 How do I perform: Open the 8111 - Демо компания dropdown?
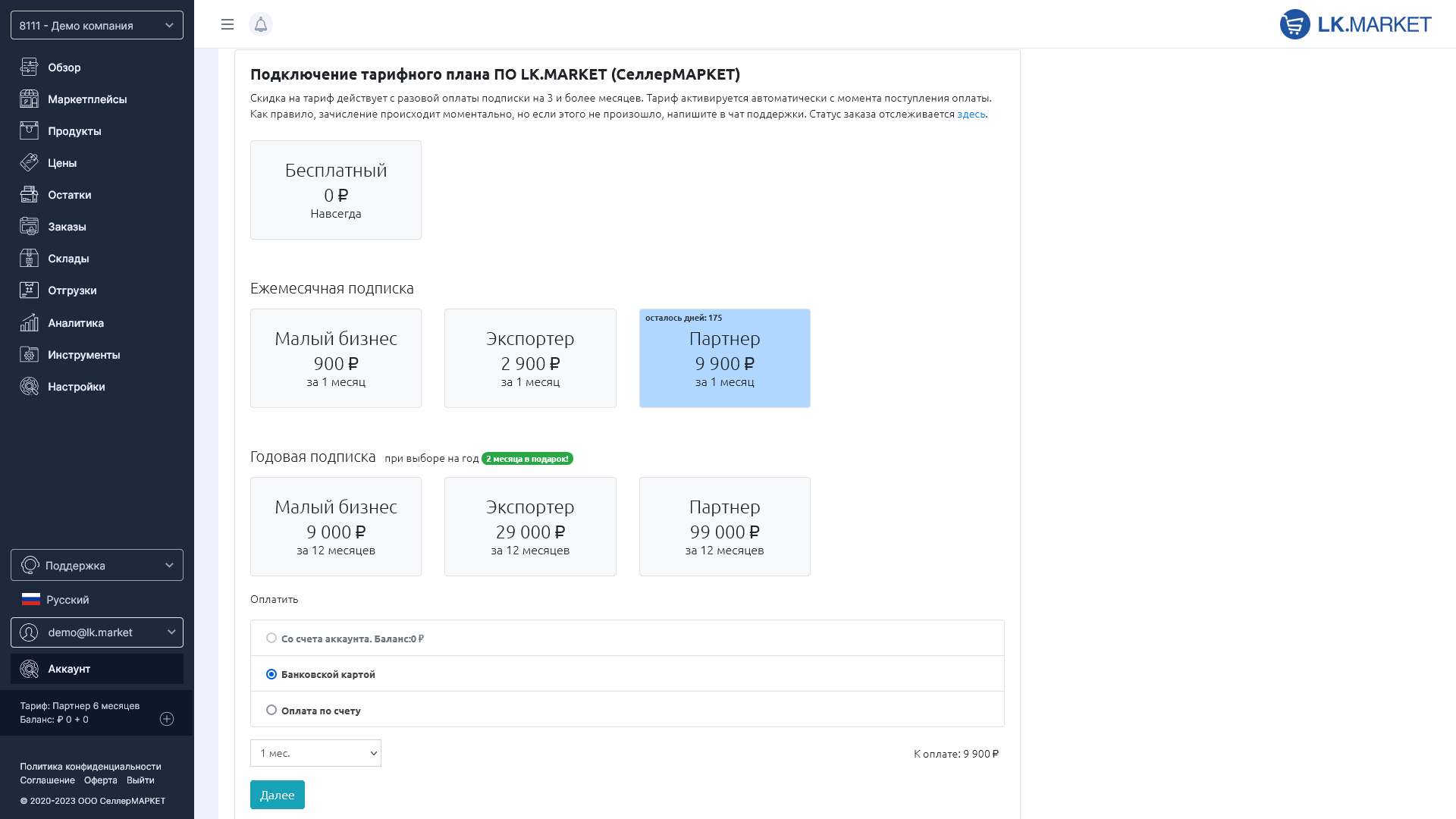click(97, 25)
